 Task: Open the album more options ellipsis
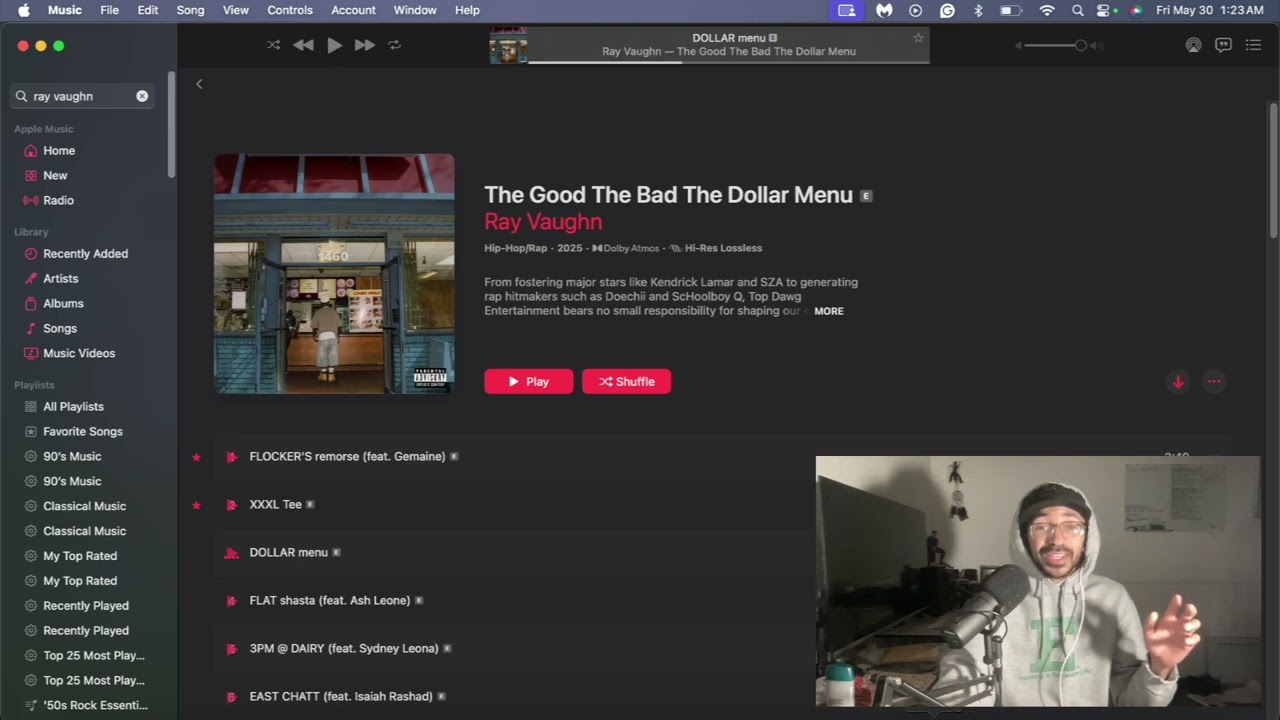tap(1214, 381)
